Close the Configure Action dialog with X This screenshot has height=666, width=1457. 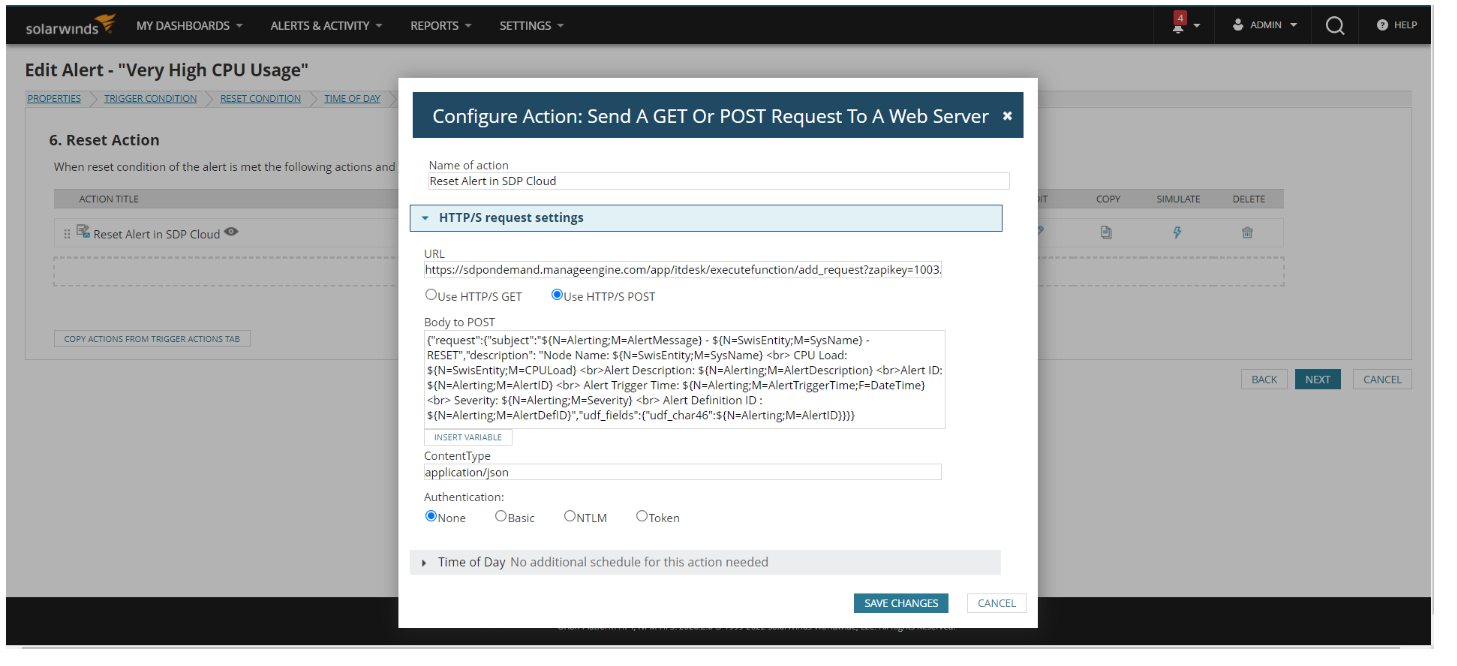pyautogui.click(x=1007, y=116)
